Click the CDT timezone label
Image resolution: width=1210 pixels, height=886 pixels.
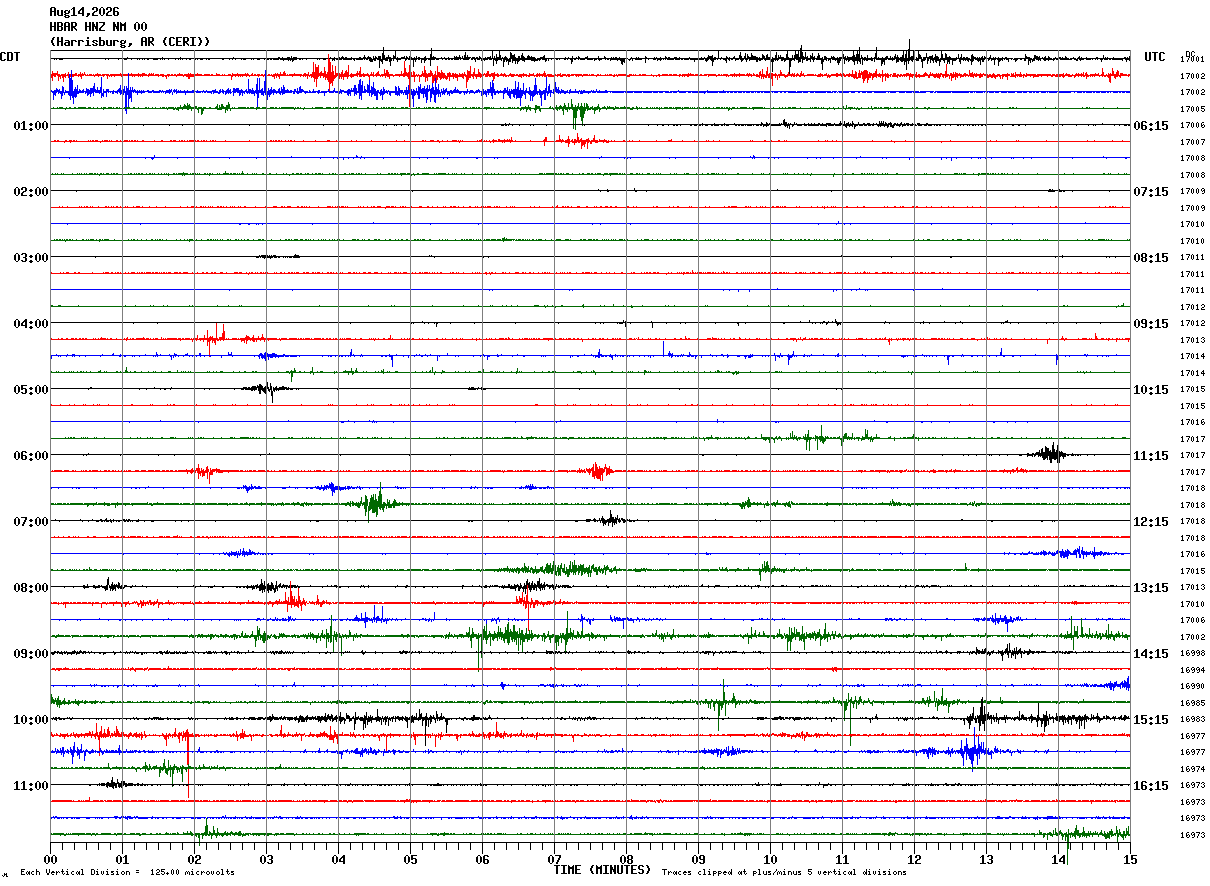click(x=11, y=57)
